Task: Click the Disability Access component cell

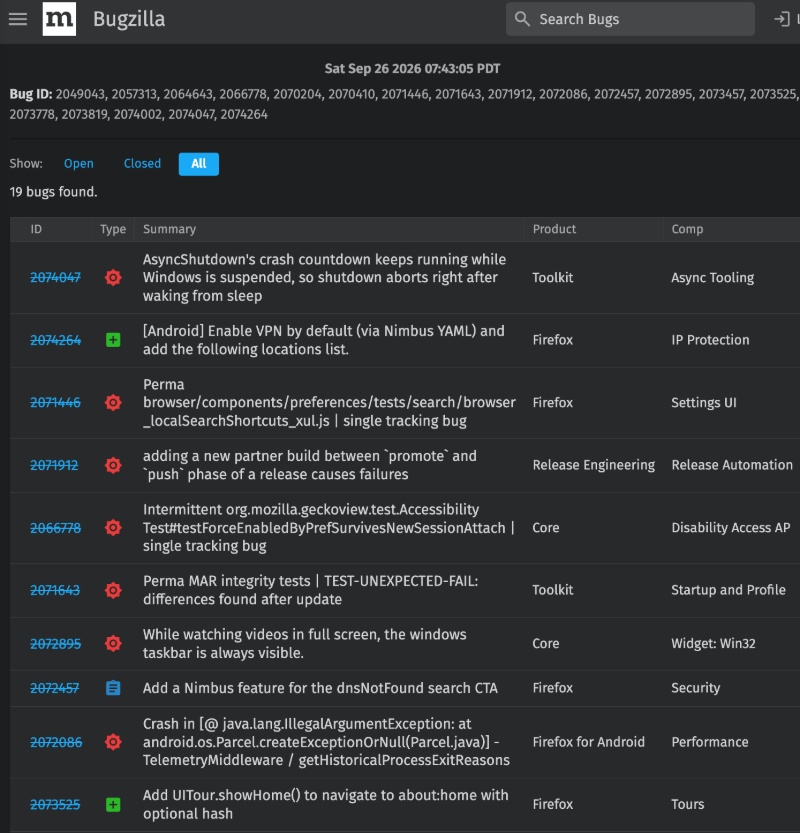Action: [731, 528]
